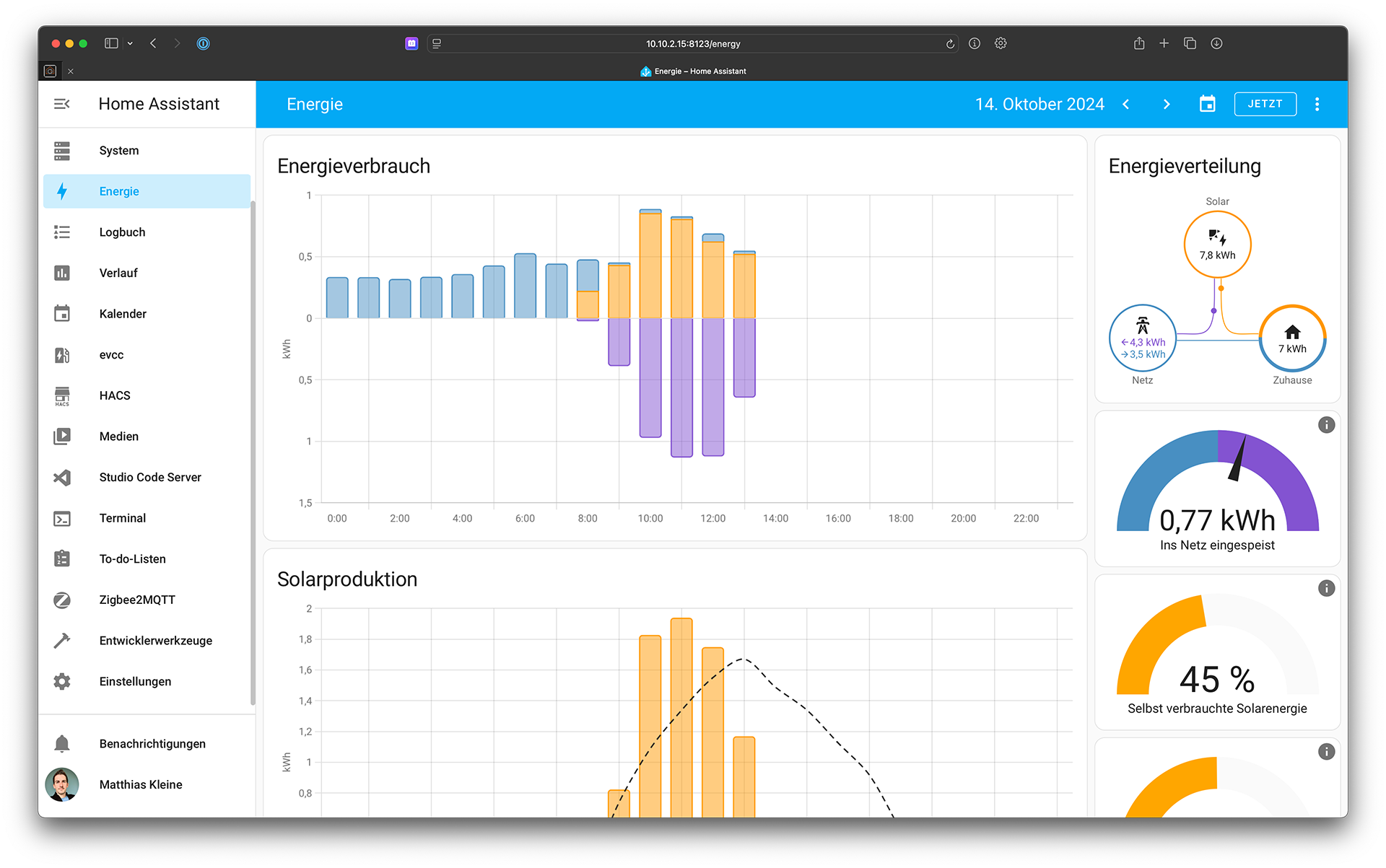Click the JETZT button
This screenshot has width=1386, height=868.
click(x=1265, y=104)
